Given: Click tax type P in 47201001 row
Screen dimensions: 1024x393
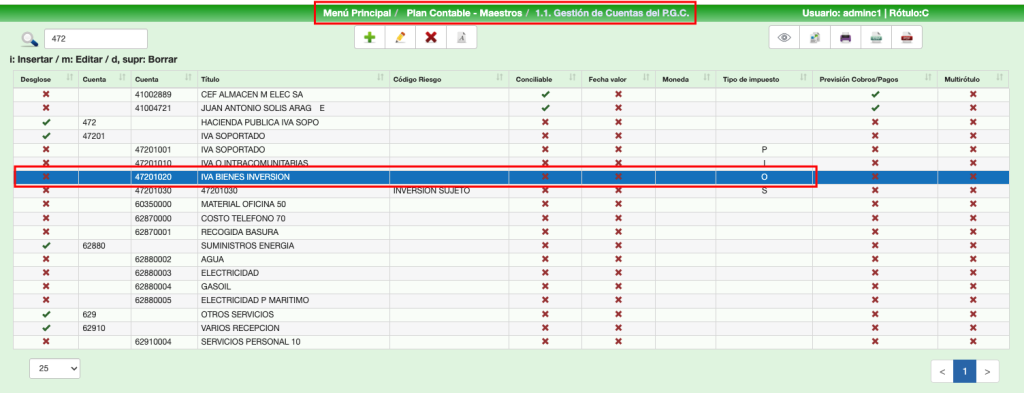Looking at the screenshot, I should pyautogui.click(x=764, y=149).
